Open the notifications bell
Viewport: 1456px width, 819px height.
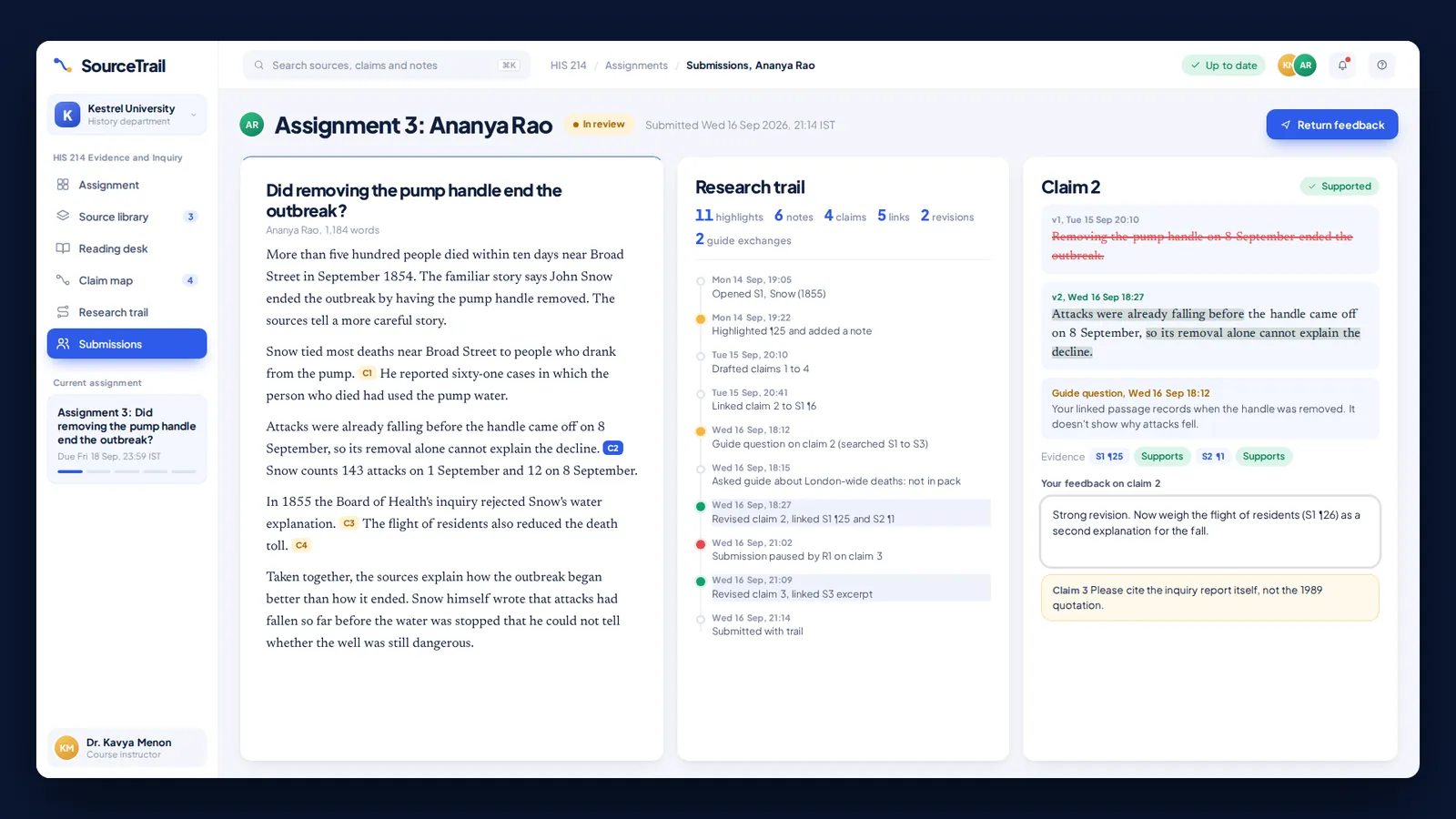[1342, 65]
